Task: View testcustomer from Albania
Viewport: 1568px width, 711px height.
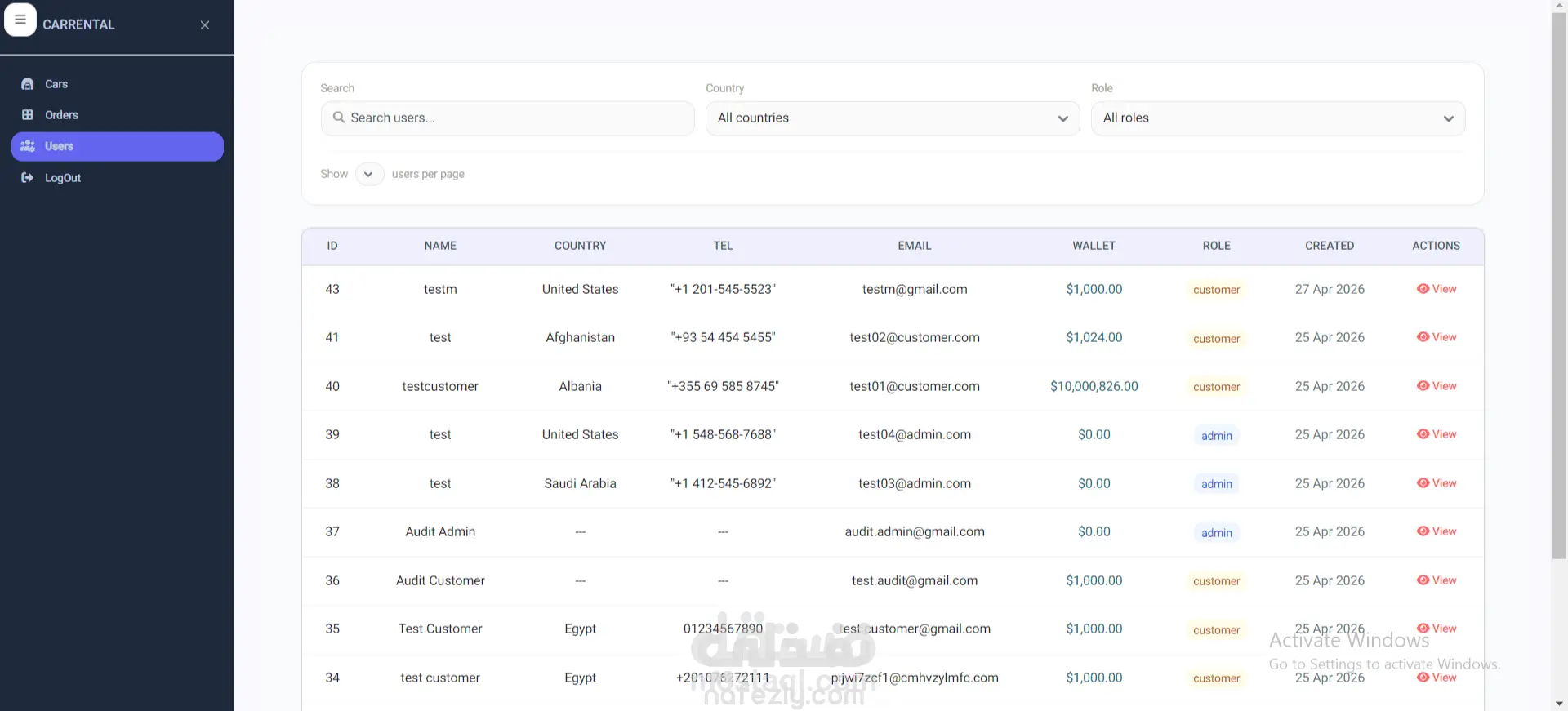Action: coord(1437,386)
